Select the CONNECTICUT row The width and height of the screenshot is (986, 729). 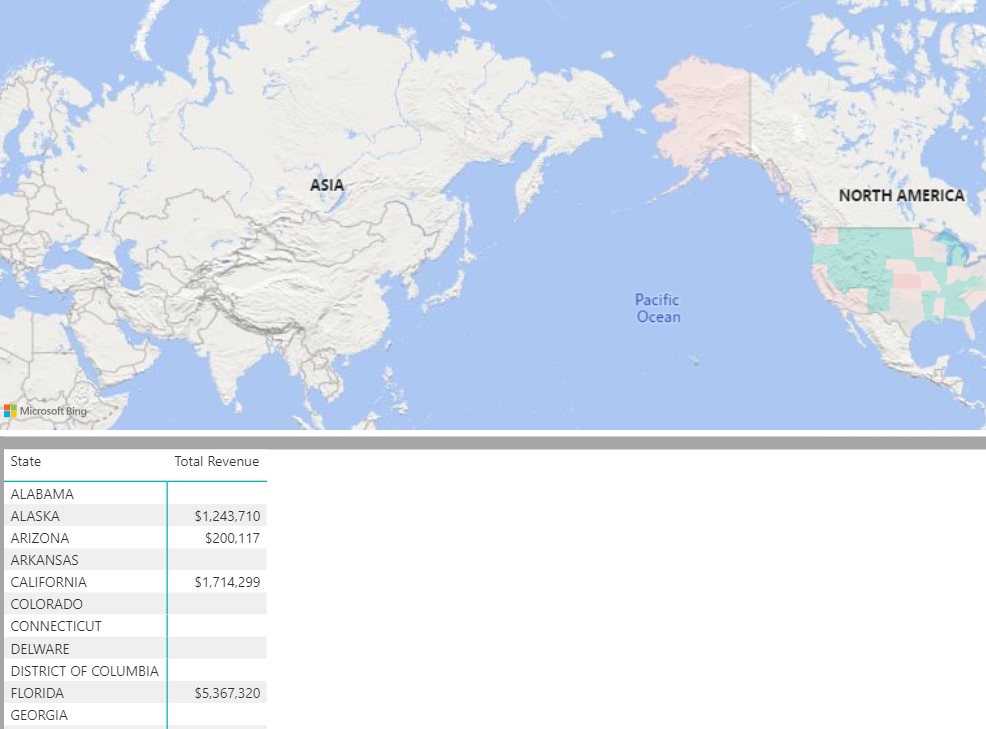(135, 626)
